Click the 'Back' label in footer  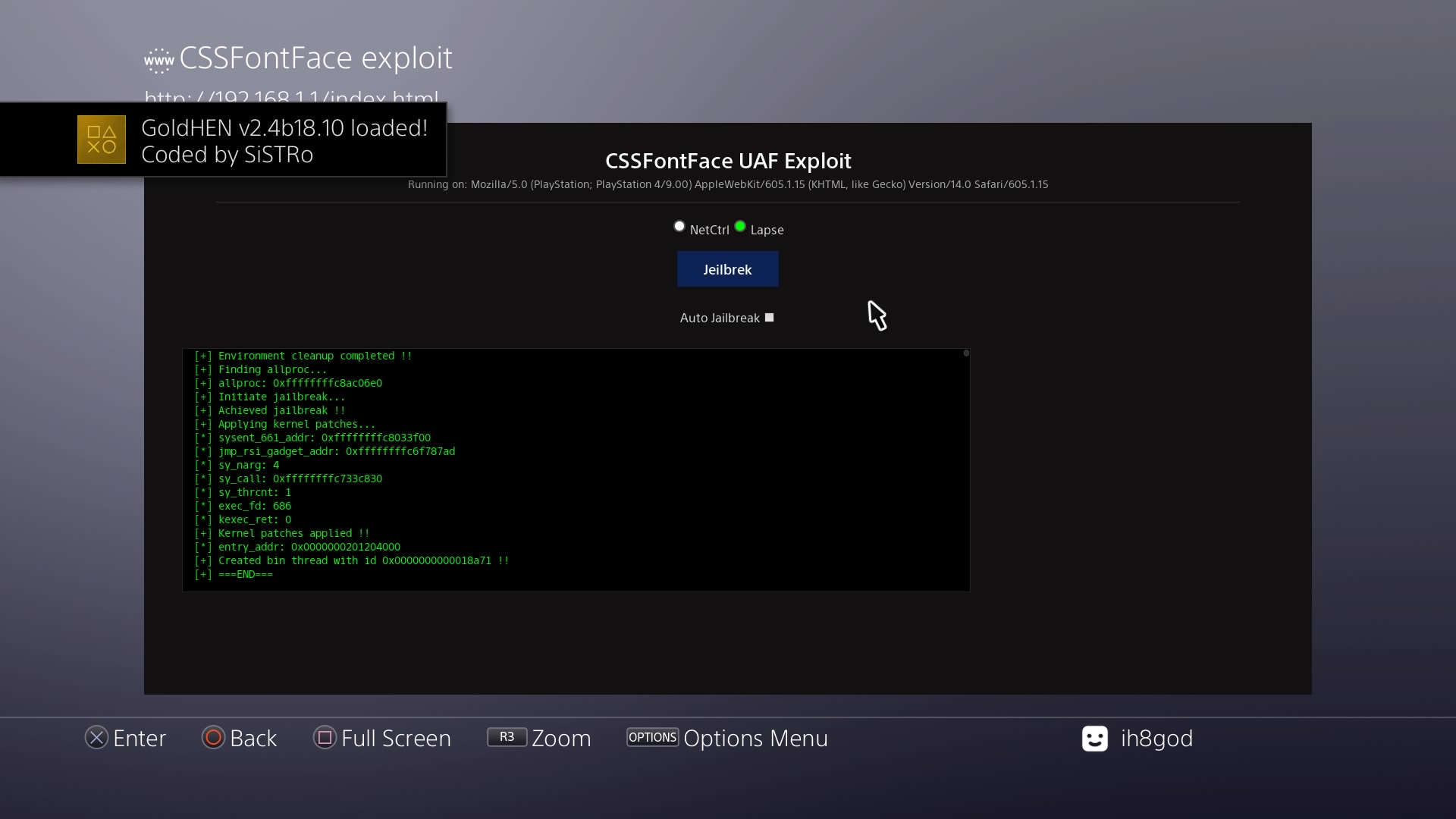tap(253, 739)
